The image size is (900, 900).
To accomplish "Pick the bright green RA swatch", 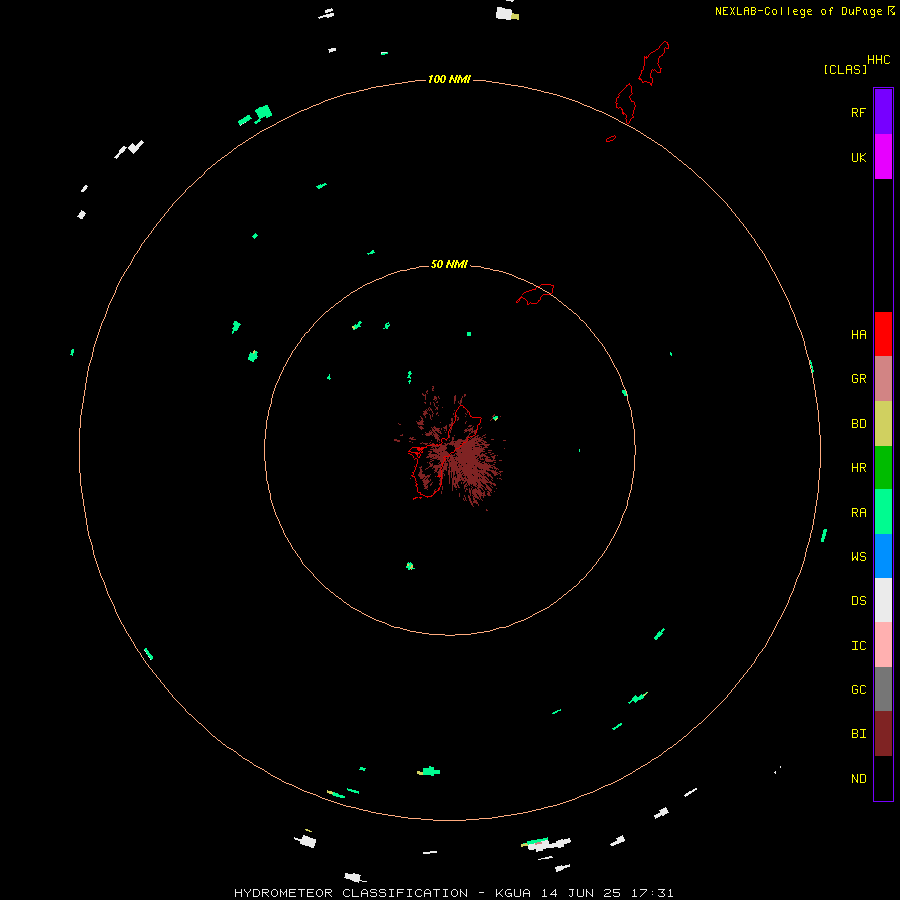I will (x=883, y=512).
